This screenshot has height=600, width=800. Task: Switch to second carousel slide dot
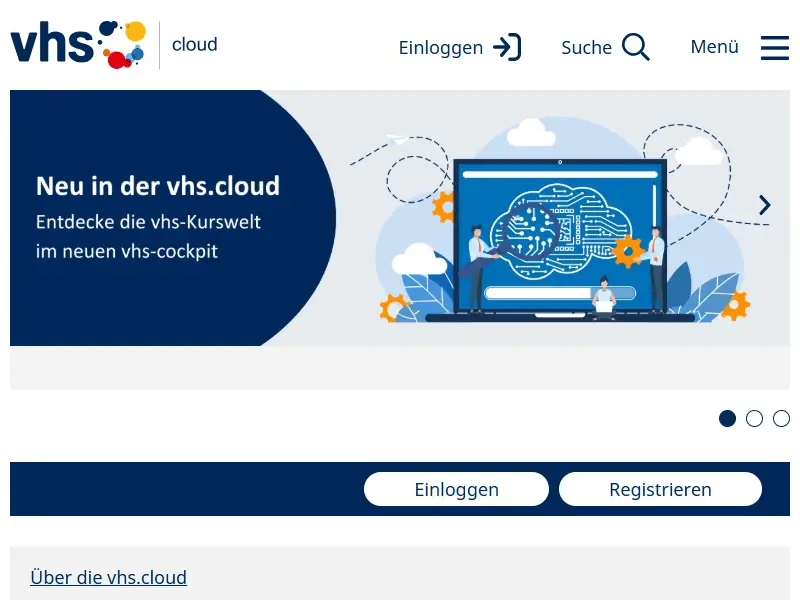(x=754, y=418)
